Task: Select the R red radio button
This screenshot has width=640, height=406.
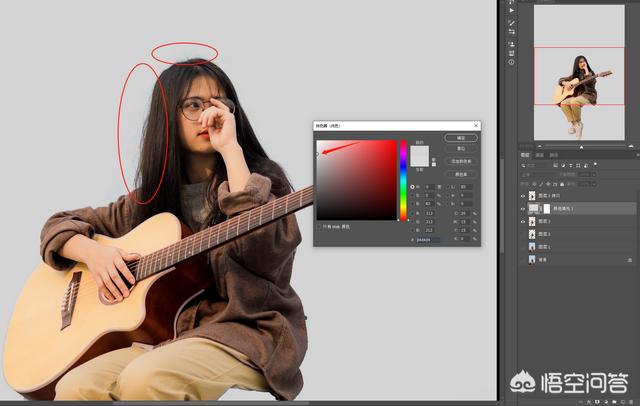Action: pyautogui.click(x=413, y=212)
